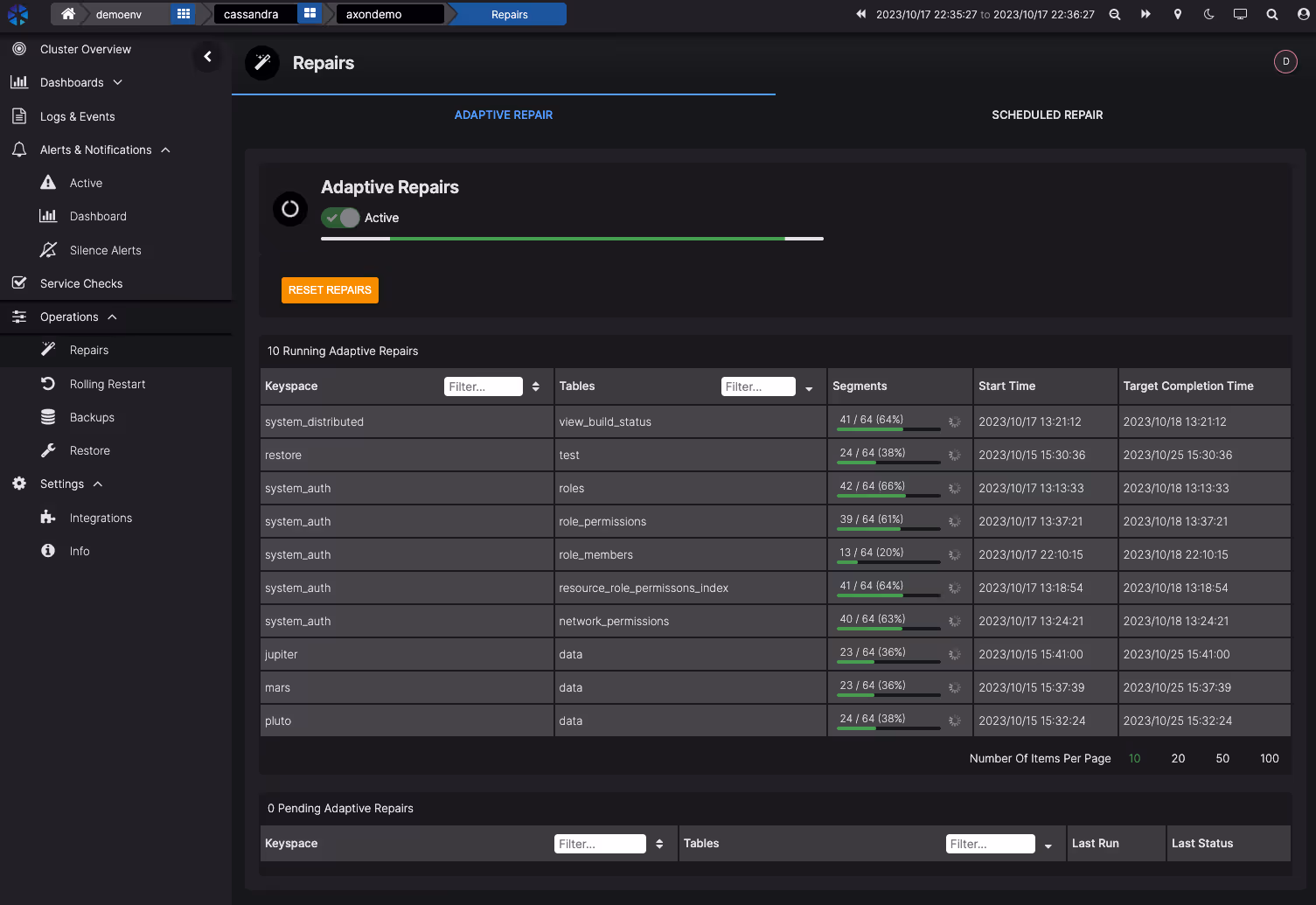Click the running repairs Keyspace filter field

pyautogui.click(x=483, y=386)
